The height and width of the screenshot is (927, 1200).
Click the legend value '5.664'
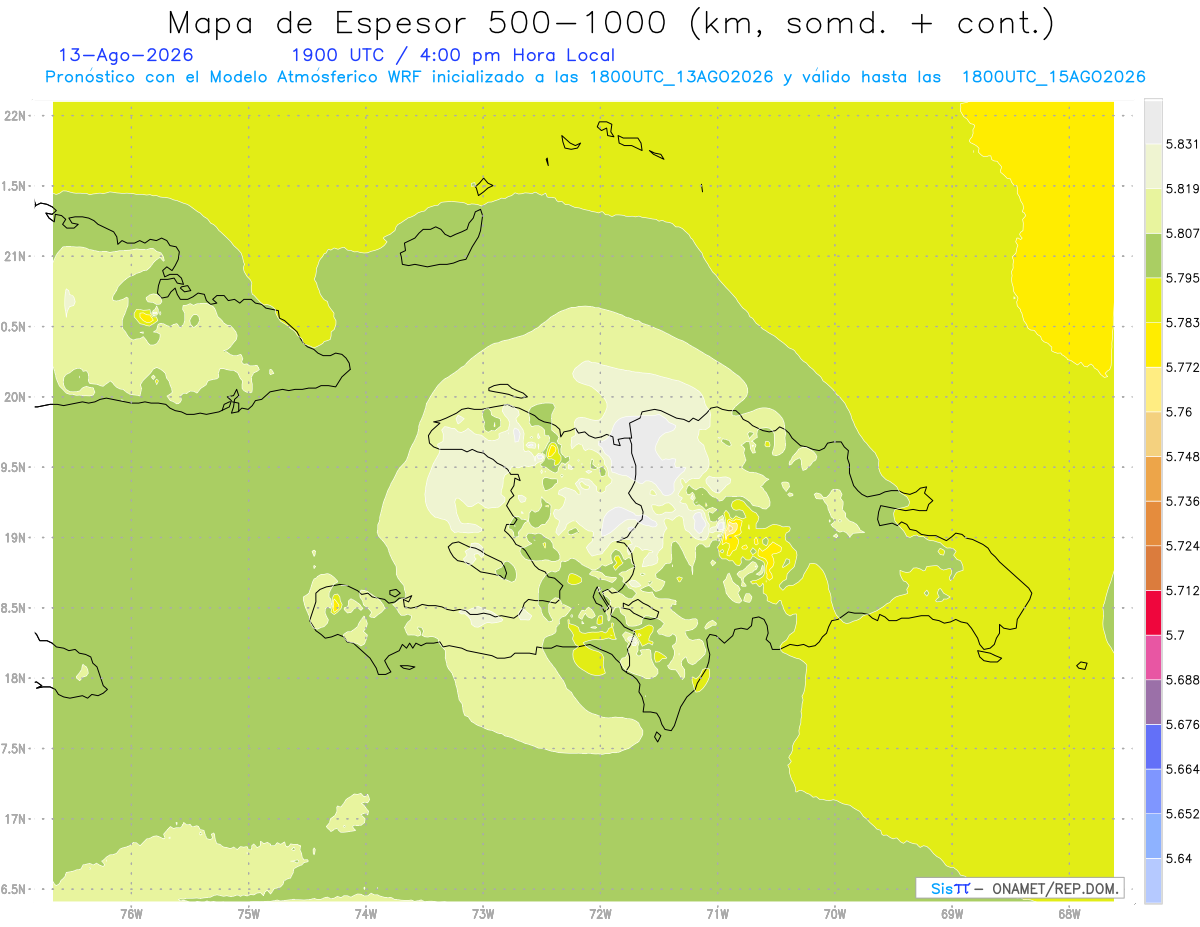tap(1182, 769)
